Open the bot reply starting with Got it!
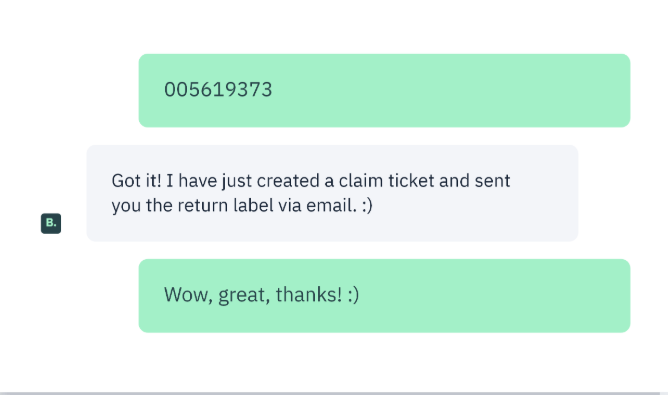 pyautogui.click(x=332, y=193)
